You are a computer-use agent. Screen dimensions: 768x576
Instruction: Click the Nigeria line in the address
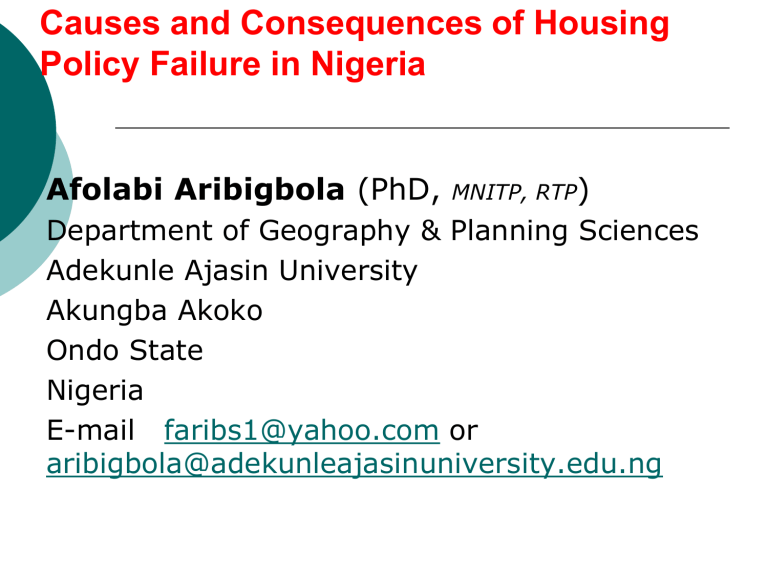95,390
